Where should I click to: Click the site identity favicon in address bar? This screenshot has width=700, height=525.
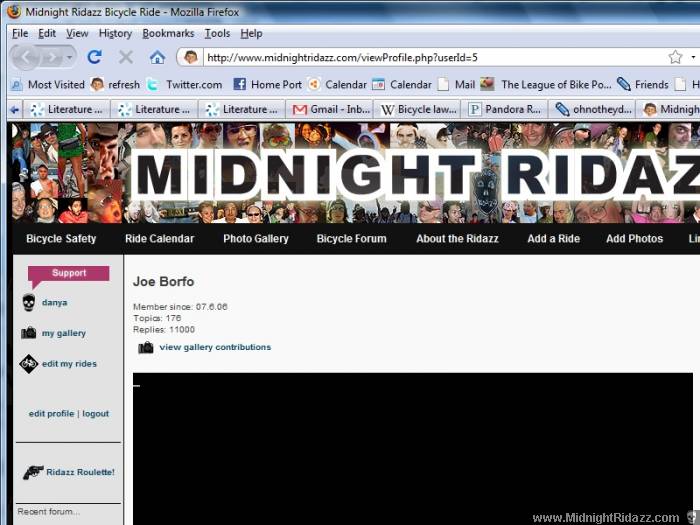click(191, 57)
